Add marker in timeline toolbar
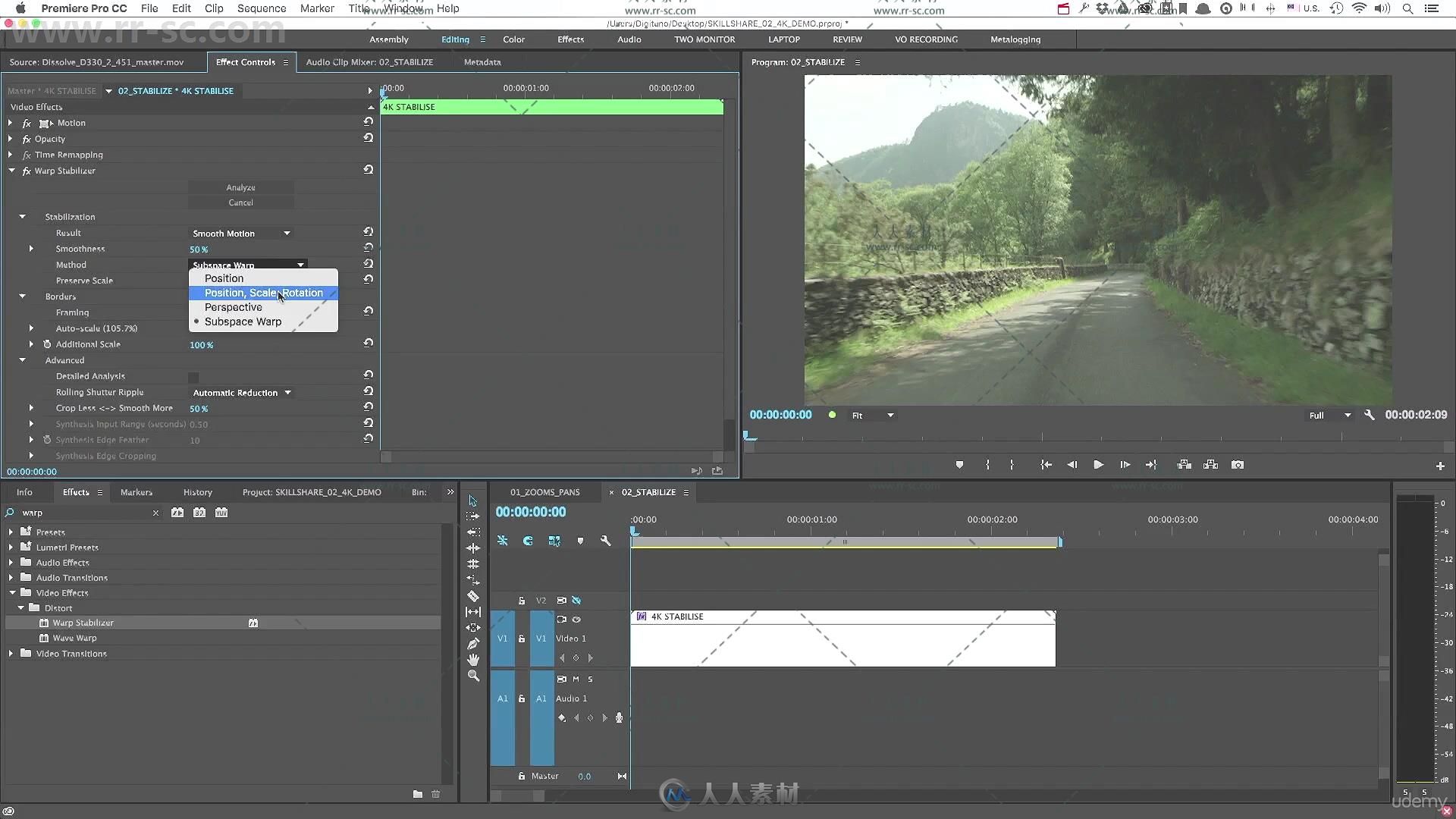The height and width of the screenshot is (819, 1456). 580,541
